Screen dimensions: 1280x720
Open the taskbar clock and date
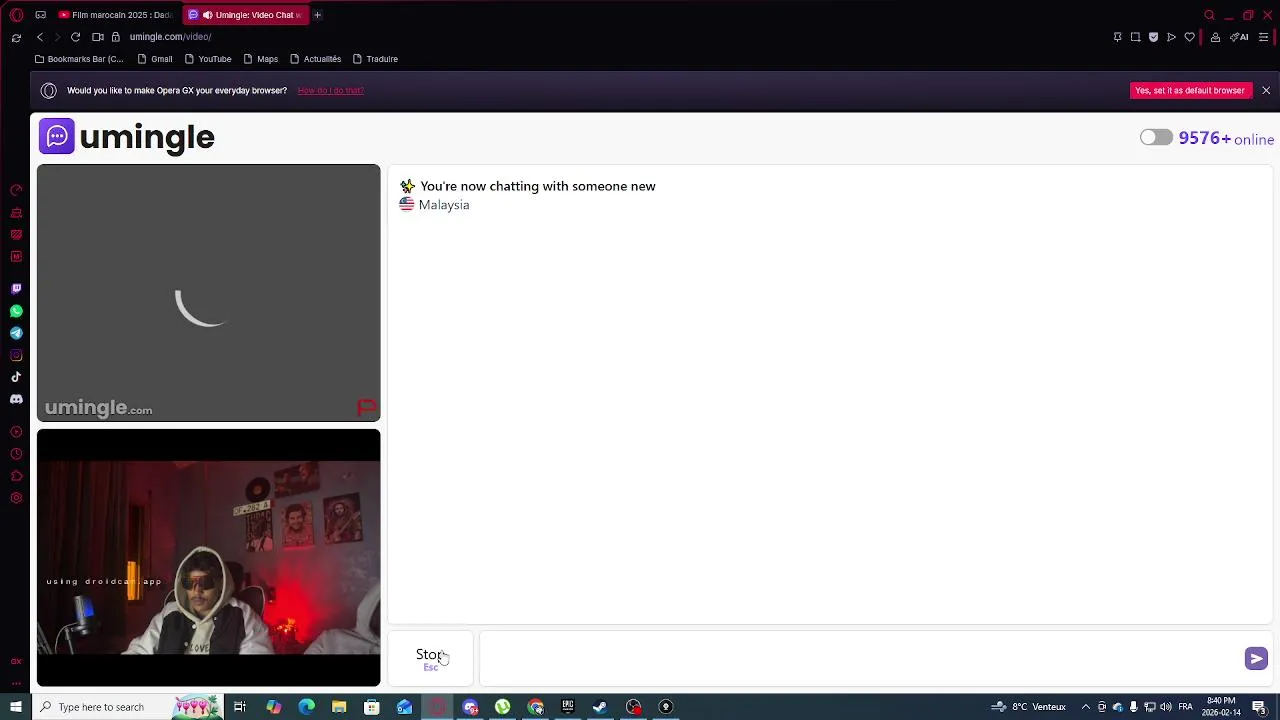(1221, 707)
